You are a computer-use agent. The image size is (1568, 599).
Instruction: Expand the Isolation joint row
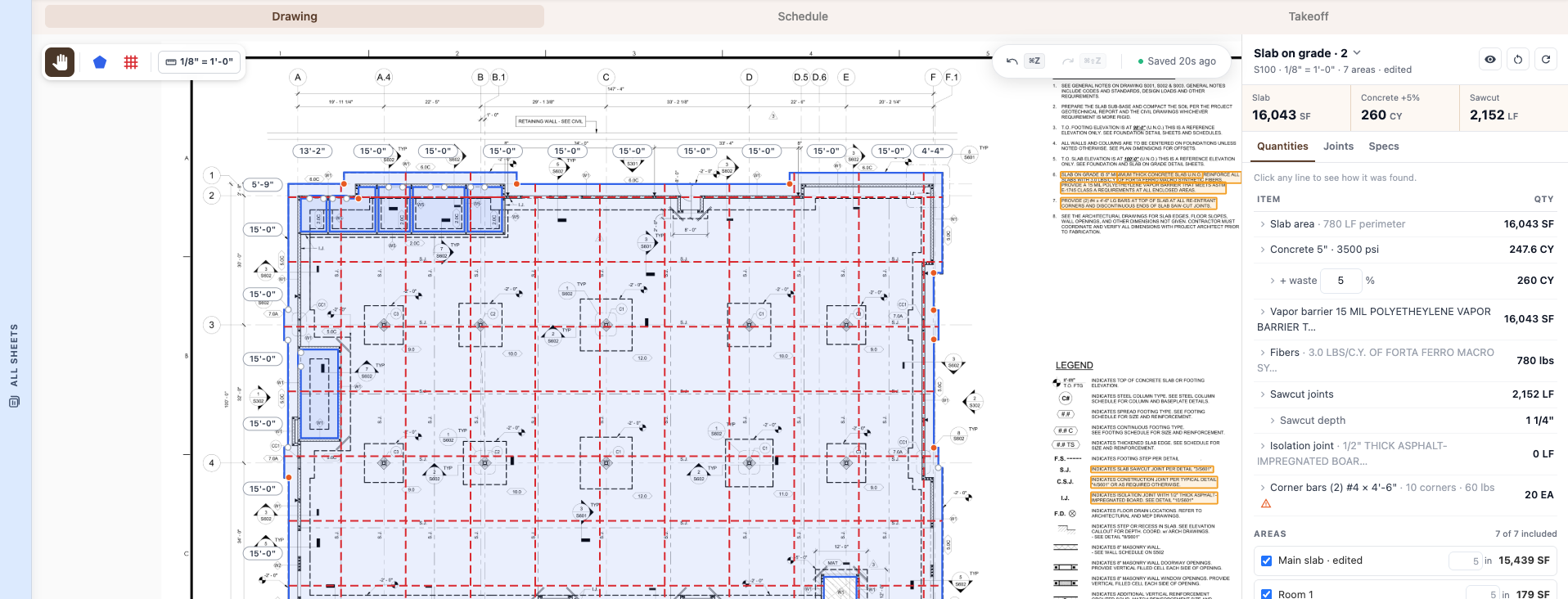point(1405,453)
